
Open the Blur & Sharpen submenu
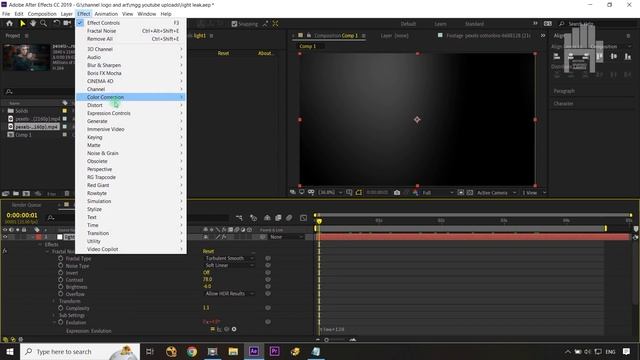(x=131, y=65)
